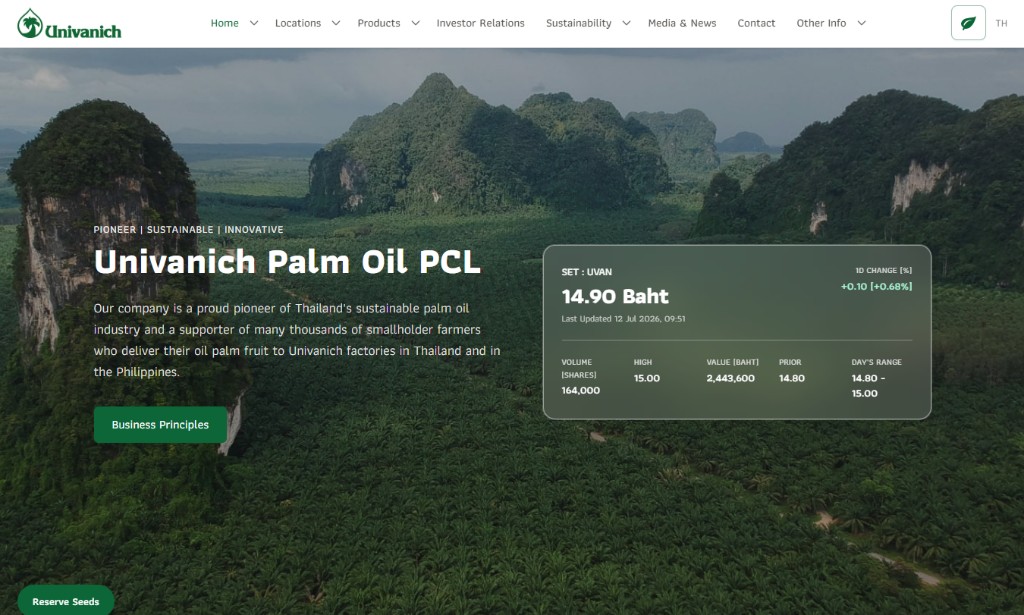This screenshot has width=1024, height=615.
Task: Click the green leaf icon button
Action: [x=968, y=23]
